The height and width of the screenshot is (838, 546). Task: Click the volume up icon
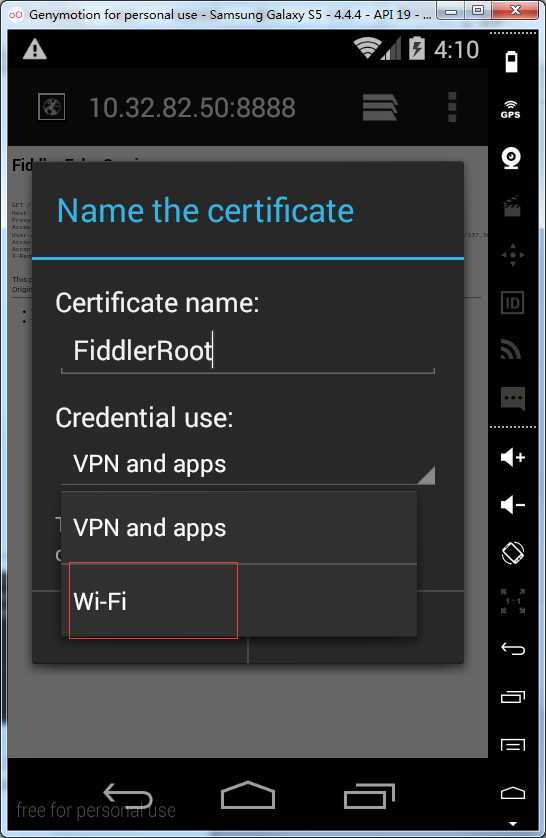512,457
